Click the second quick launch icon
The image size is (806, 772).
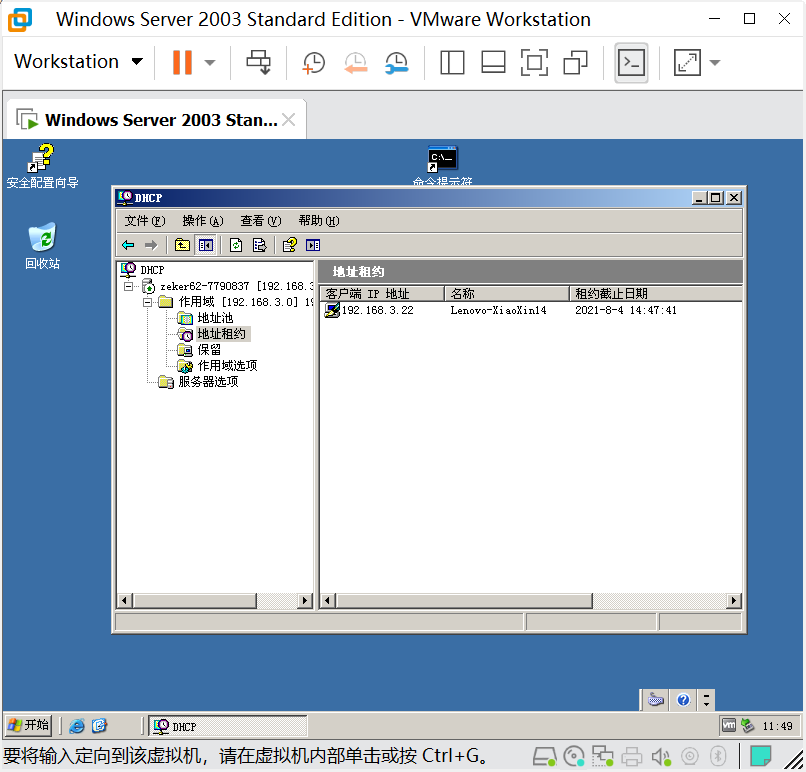click(x=99, y=726)
